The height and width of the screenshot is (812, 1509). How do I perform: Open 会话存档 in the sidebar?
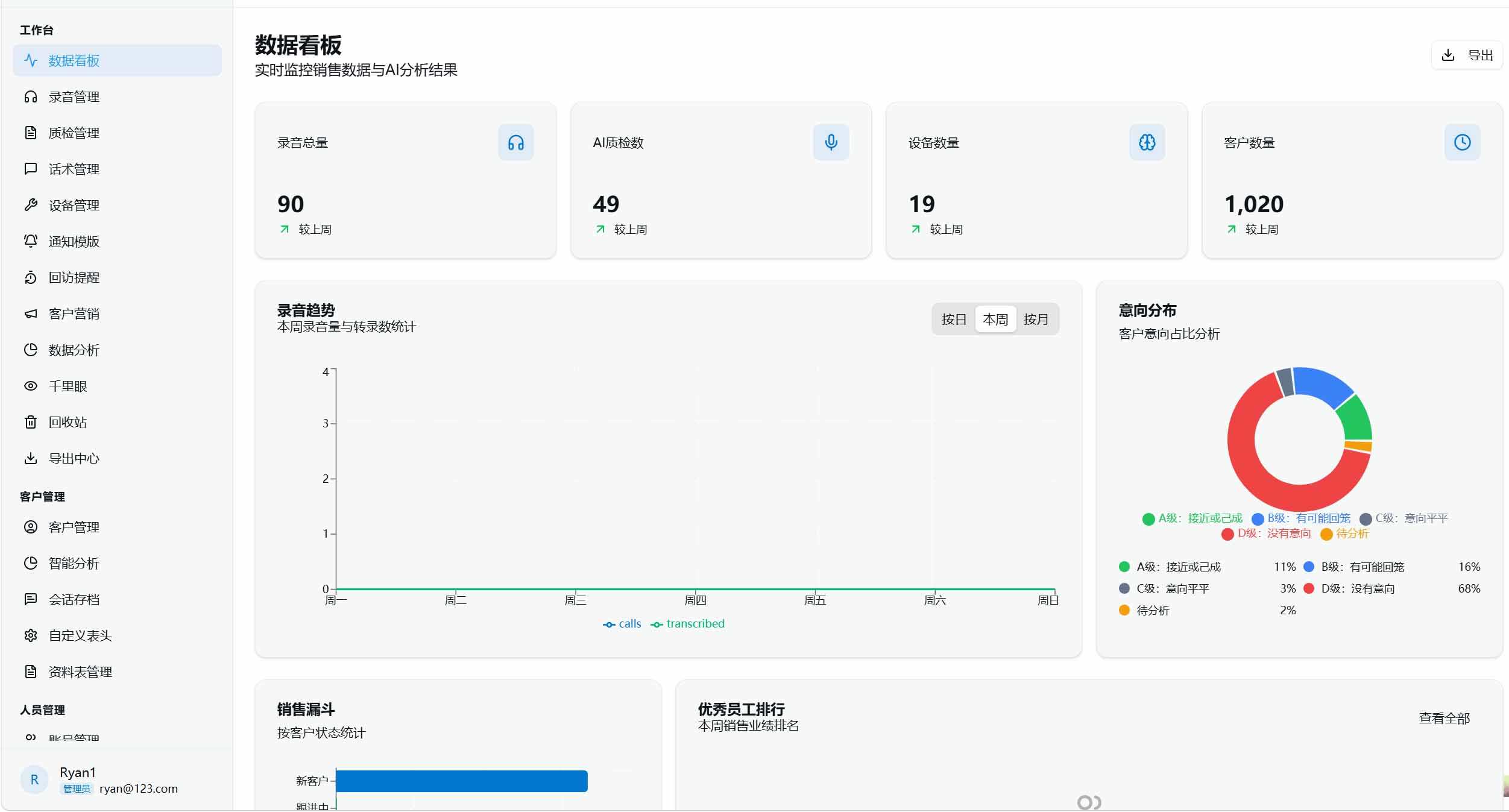117,599
